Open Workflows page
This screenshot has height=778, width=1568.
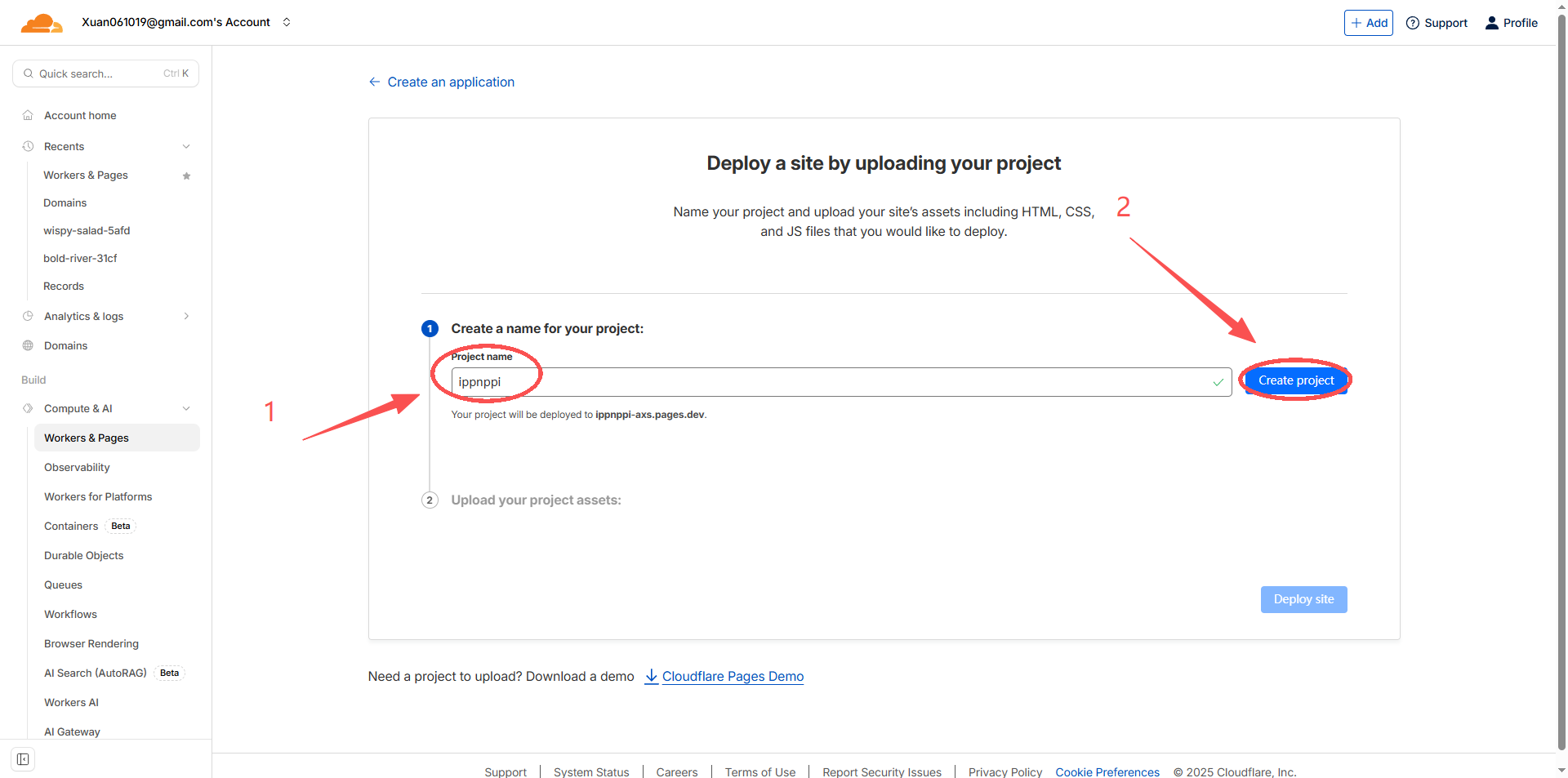[70, 614]
